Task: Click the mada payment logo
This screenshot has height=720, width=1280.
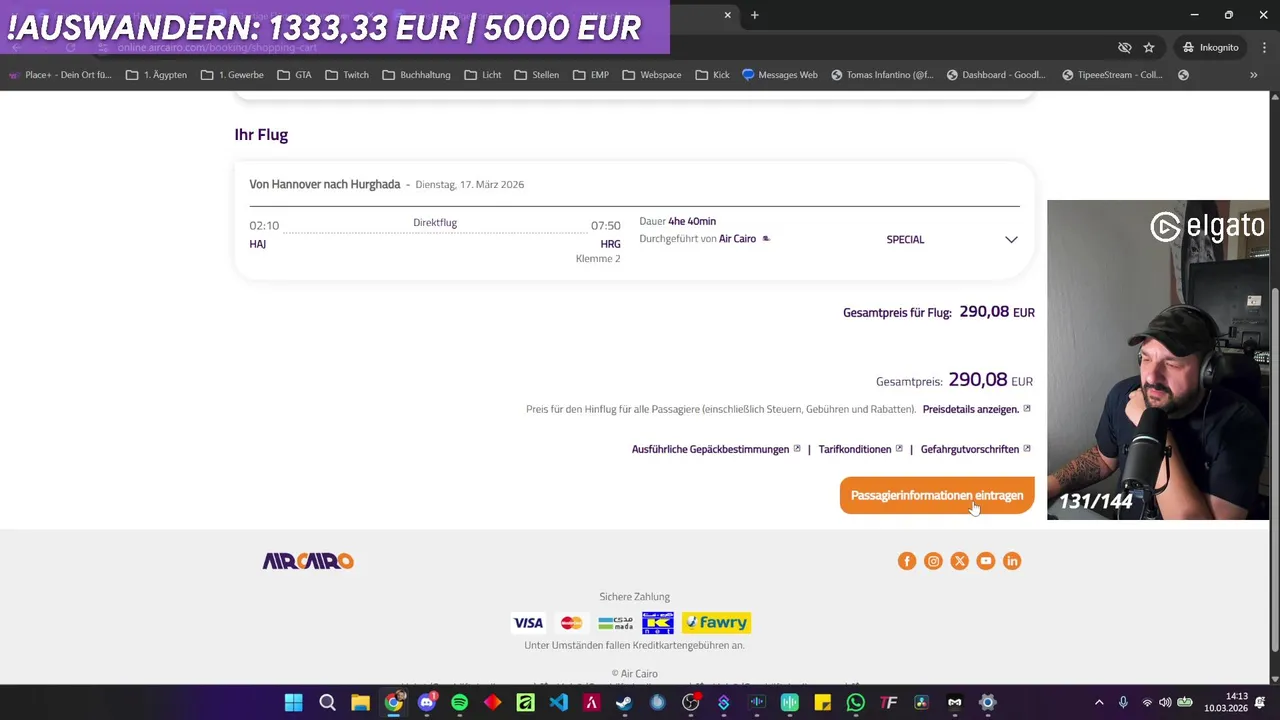Action: (x=615, y=623)
